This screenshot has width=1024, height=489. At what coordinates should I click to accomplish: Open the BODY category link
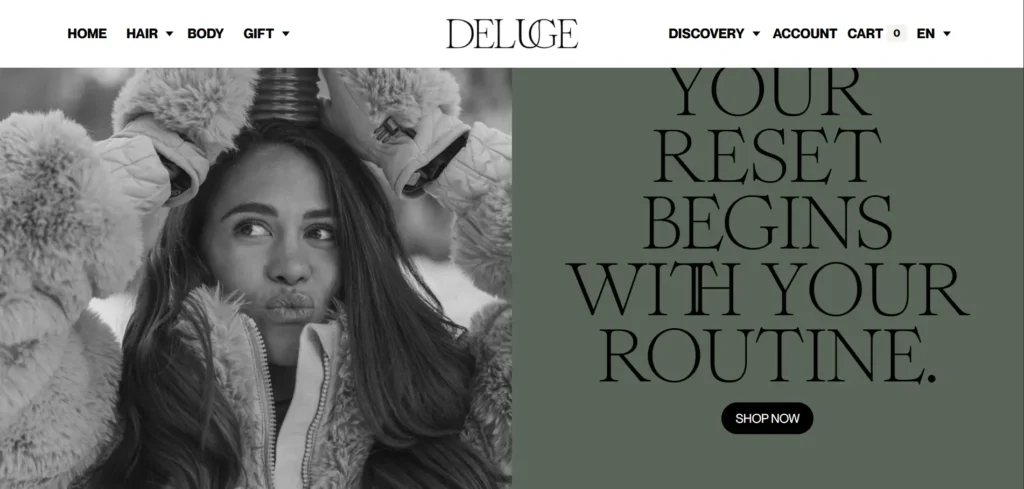click(205, 33)
